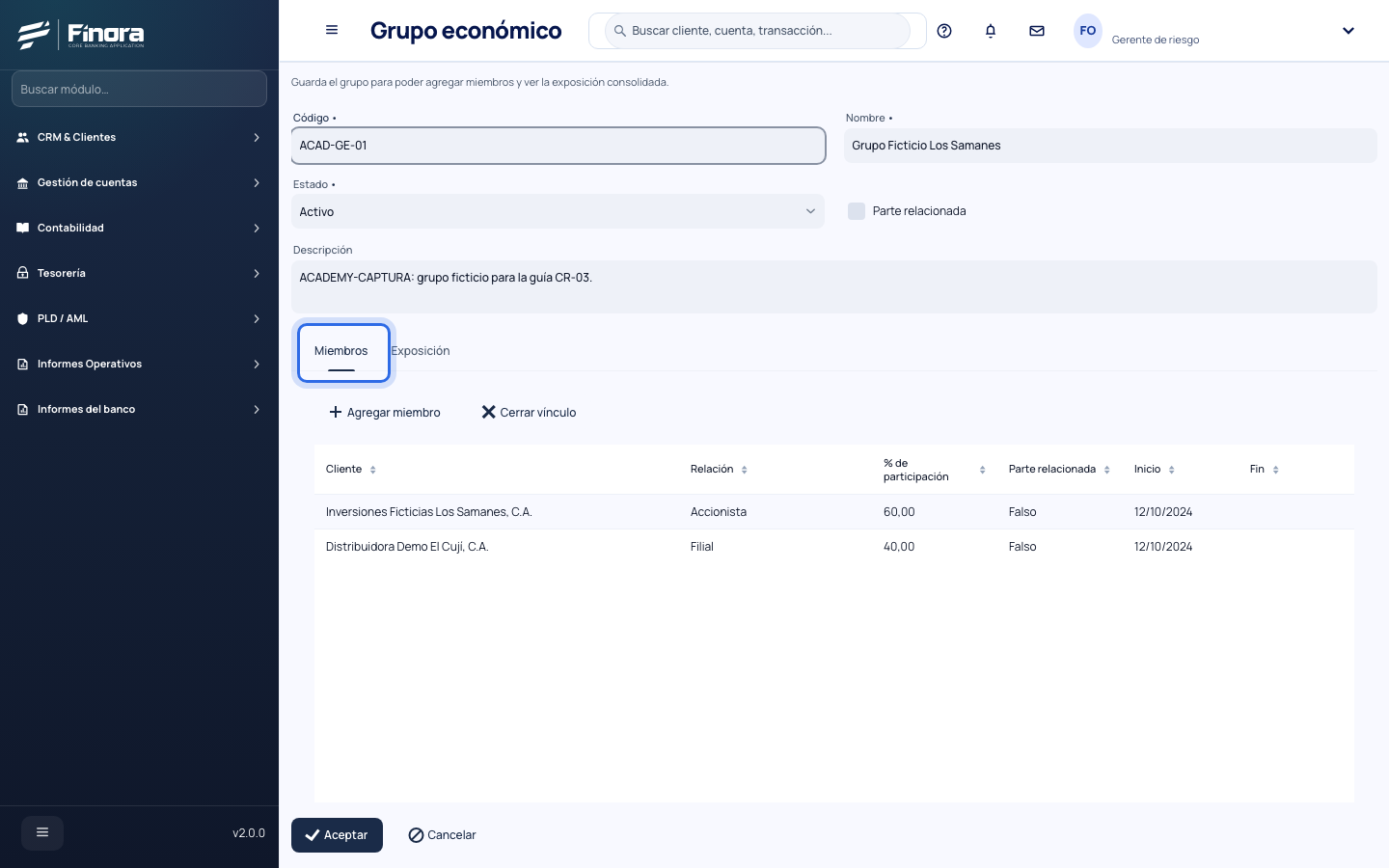Click the FO user avatar
1389x868 pixels.
click(x=1087, y=31)
